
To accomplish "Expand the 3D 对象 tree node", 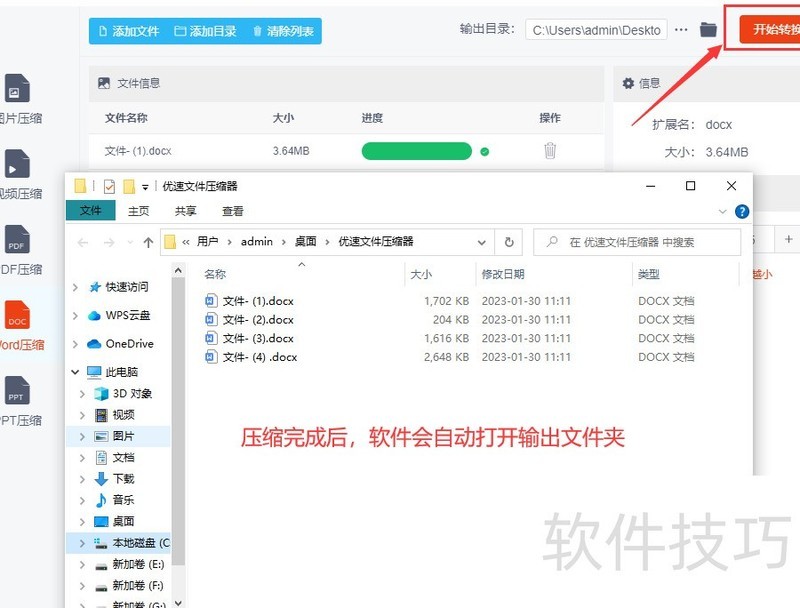I will click(82, 394).
